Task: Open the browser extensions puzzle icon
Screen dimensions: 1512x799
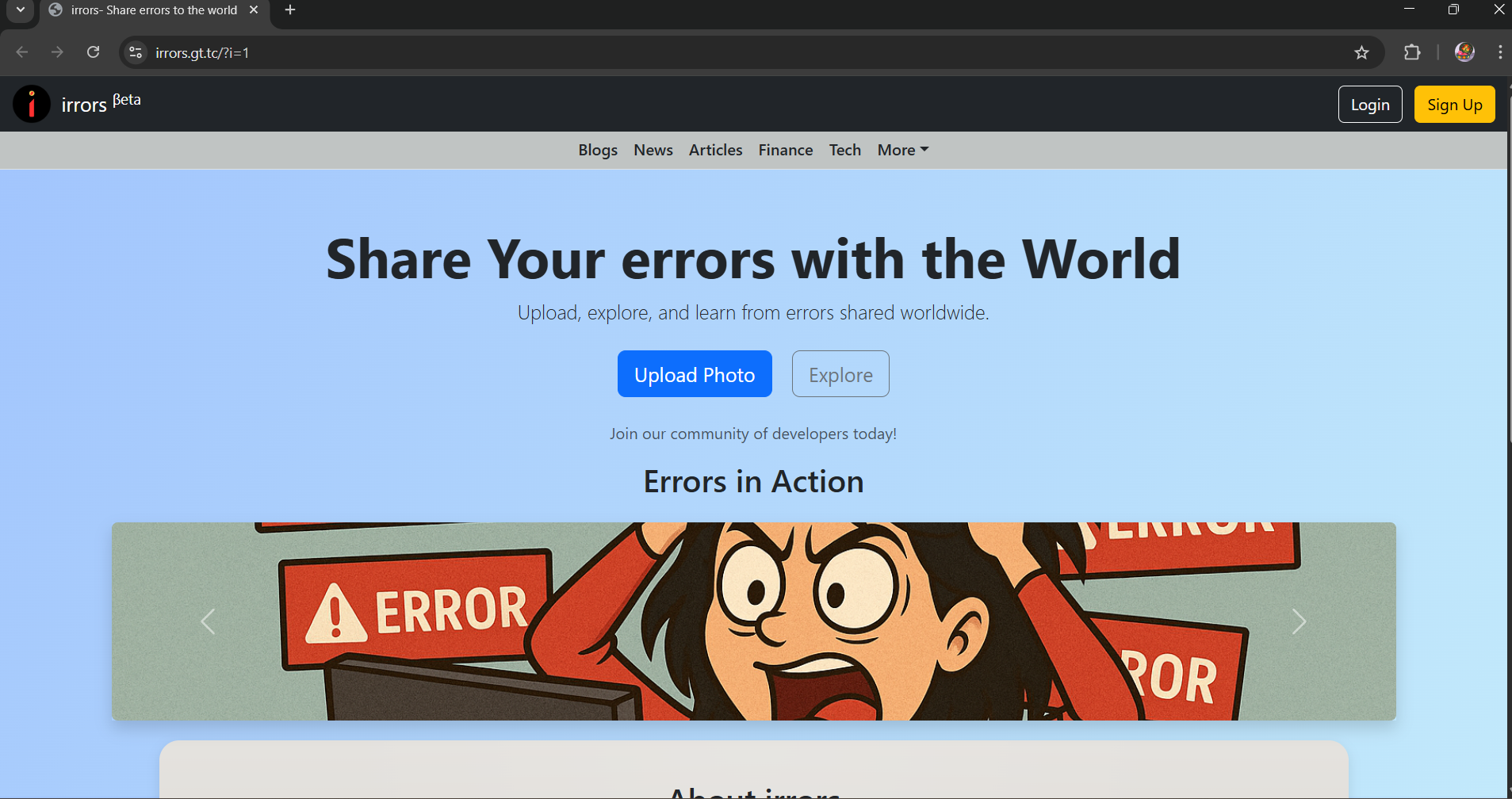Action: 1412,52
